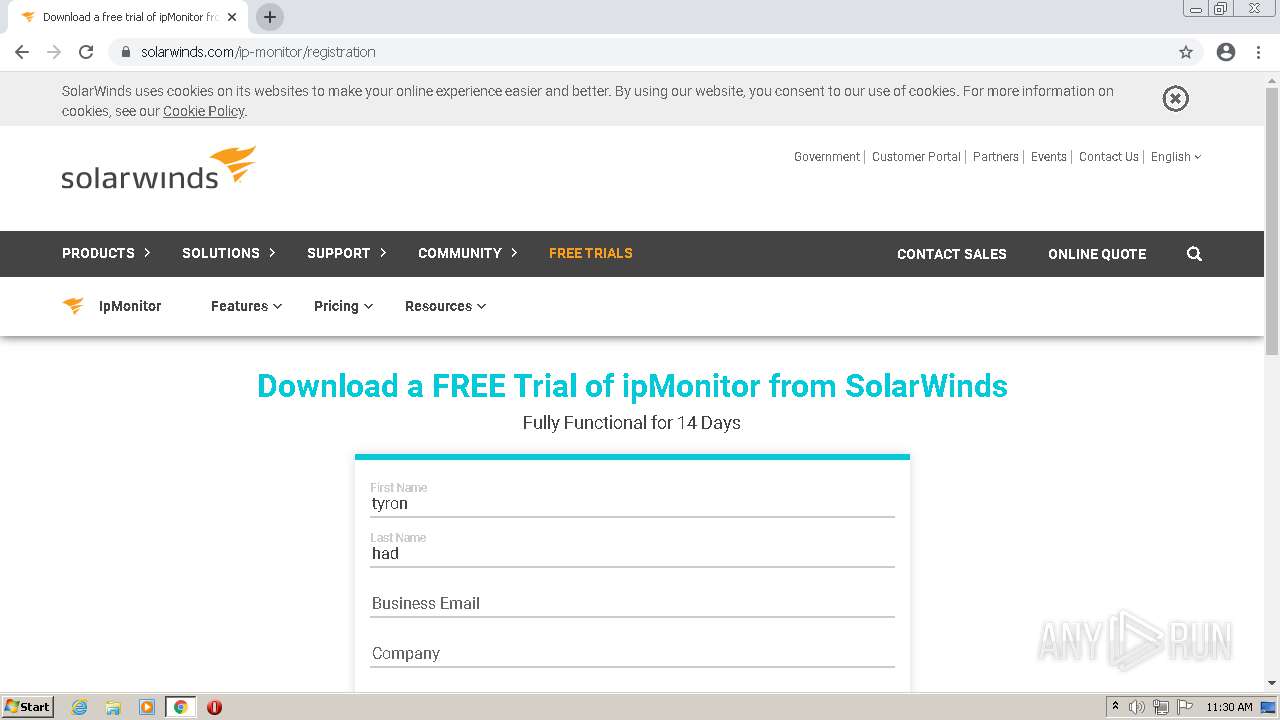The width and height of the screenshot is (1280, 720).
Task: Open Chrome profile avatar icon
Action: 1226,52
